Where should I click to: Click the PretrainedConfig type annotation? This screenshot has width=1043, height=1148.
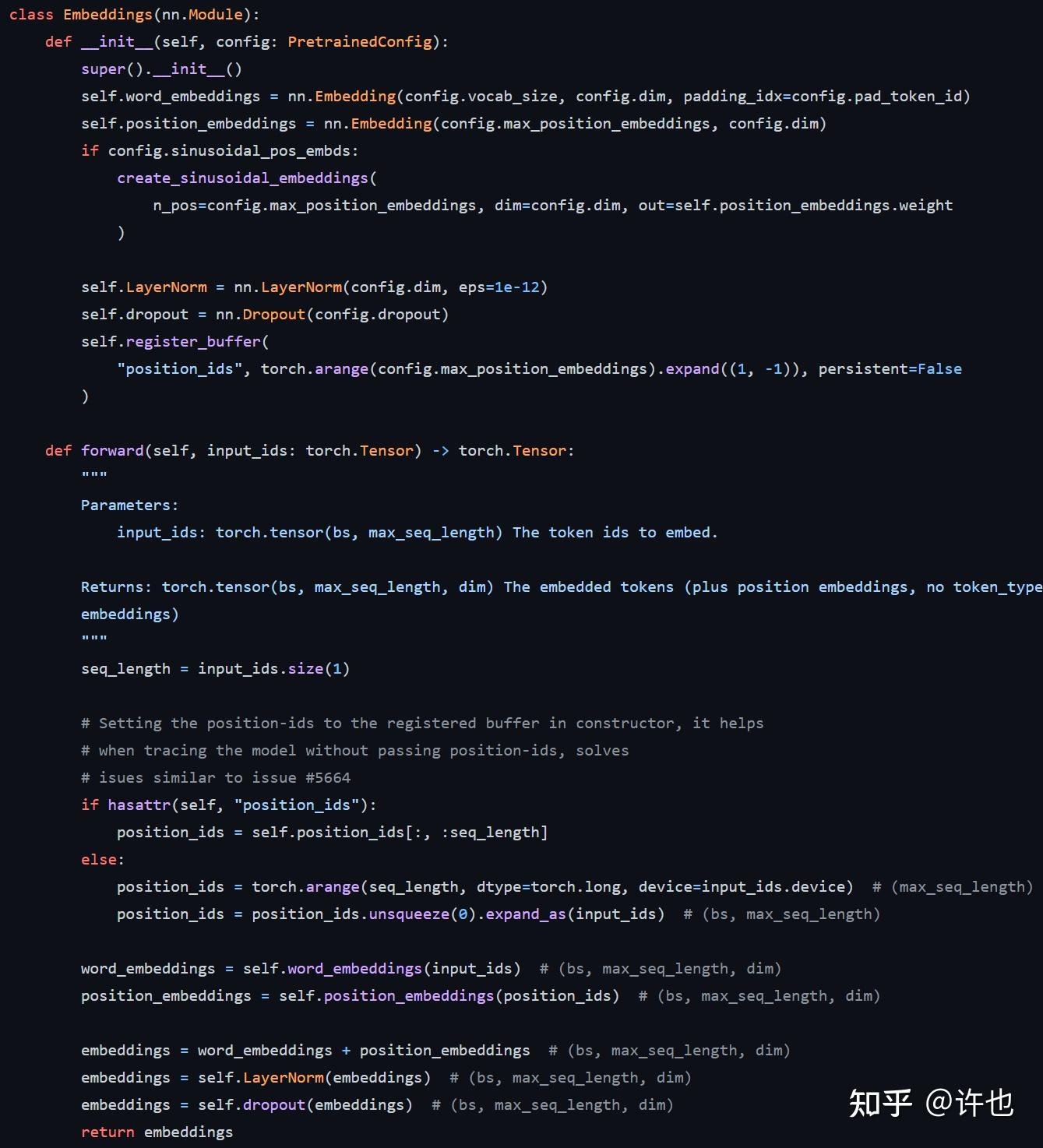(x=359, y=41)
